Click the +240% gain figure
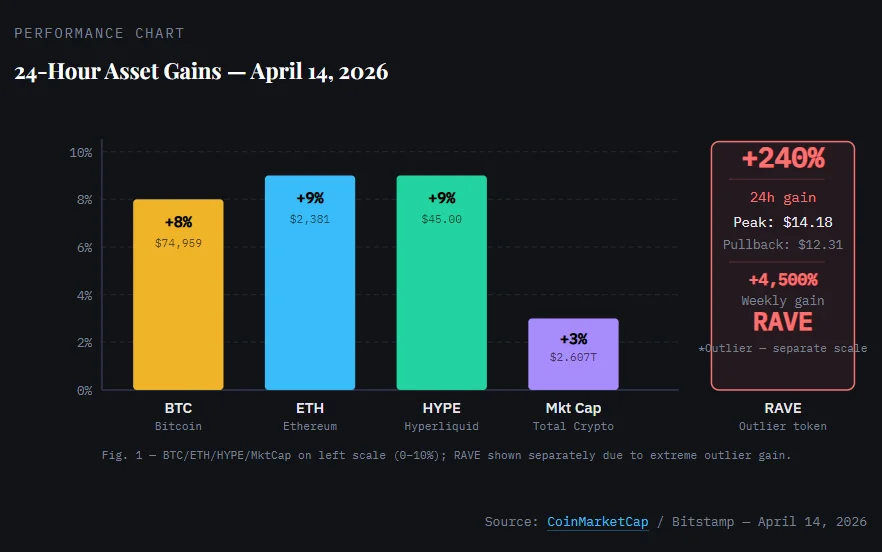882x552 pixels. pos(782,159)
